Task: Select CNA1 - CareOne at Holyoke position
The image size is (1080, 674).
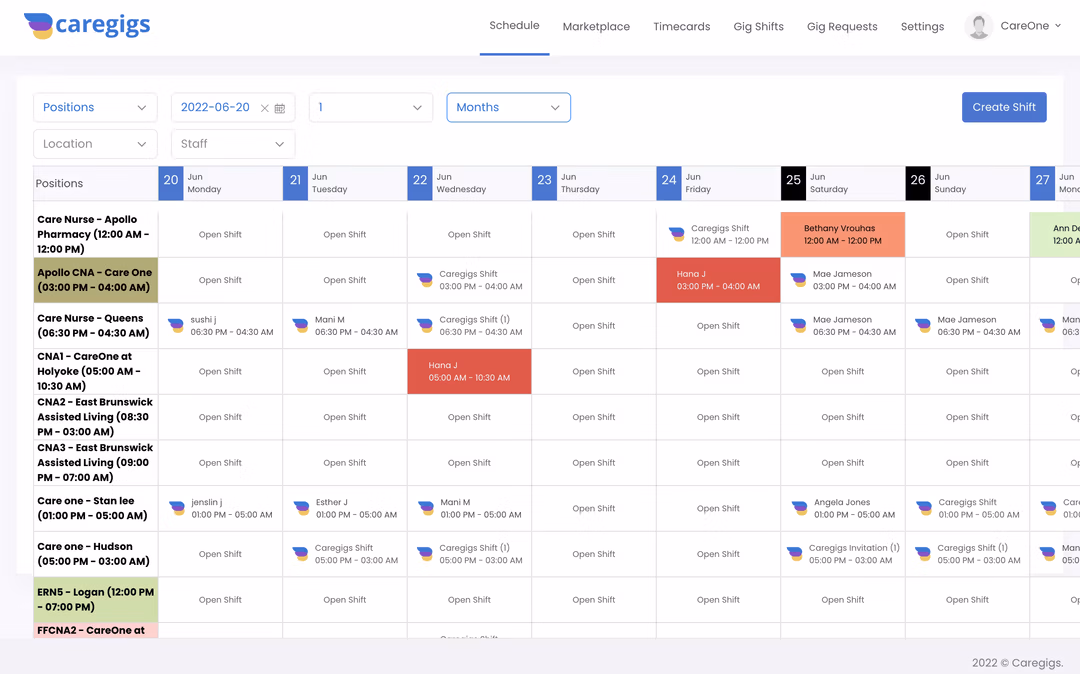Action: (x=96, y=371)
